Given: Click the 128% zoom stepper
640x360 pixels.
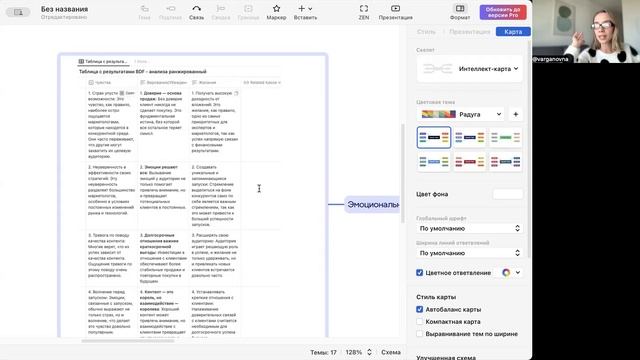Looking at the screenshot, I should 369,352.
